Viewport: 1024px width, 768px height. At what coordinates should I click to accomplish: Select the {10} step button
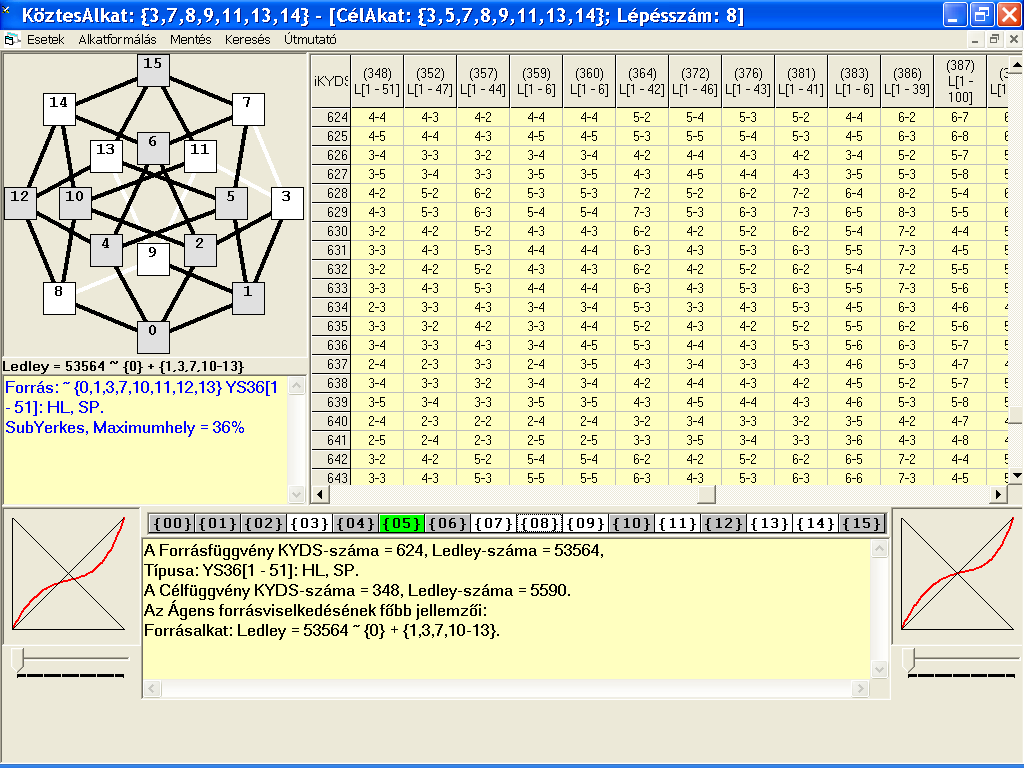click(631, 523)
